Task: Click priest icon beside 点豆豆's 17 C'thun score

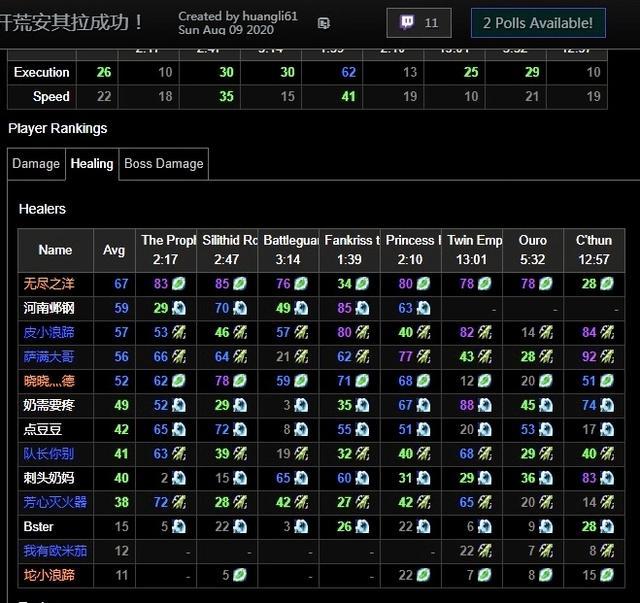Action: 607,429
